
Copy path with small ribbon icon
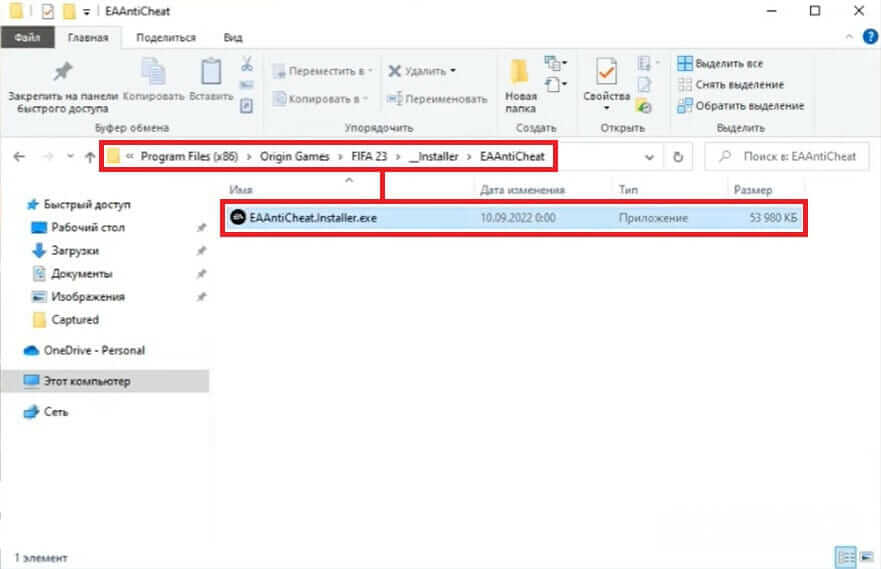coord(247,85)
